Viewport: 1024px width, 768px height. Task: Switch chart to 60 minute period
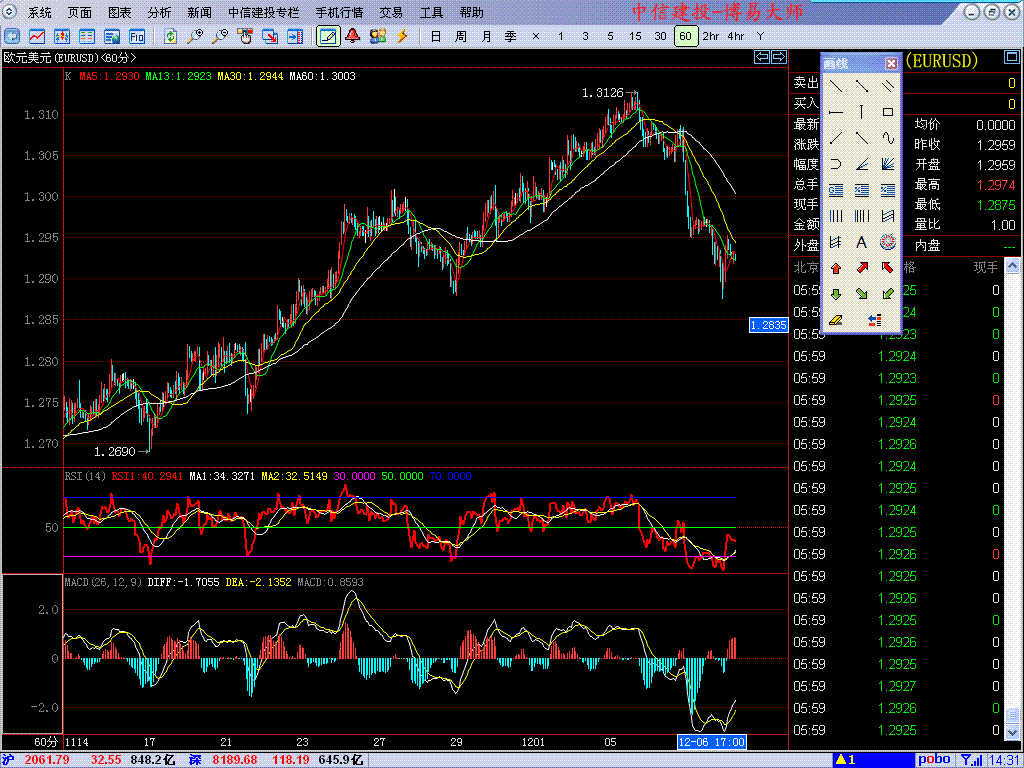coord(685,36)
